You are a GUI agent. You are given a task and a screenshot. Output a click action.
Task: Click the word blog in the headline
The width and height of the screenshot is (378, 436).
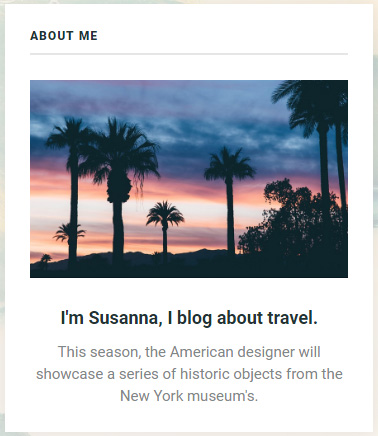point(194,318)
